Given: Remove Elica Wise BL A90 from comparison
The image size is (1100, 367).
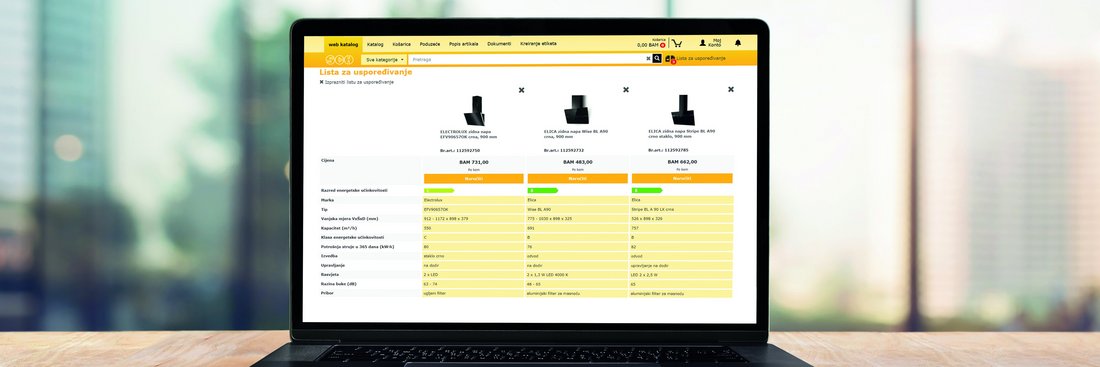Looking at the screenshot, I should tap(626, 90).
